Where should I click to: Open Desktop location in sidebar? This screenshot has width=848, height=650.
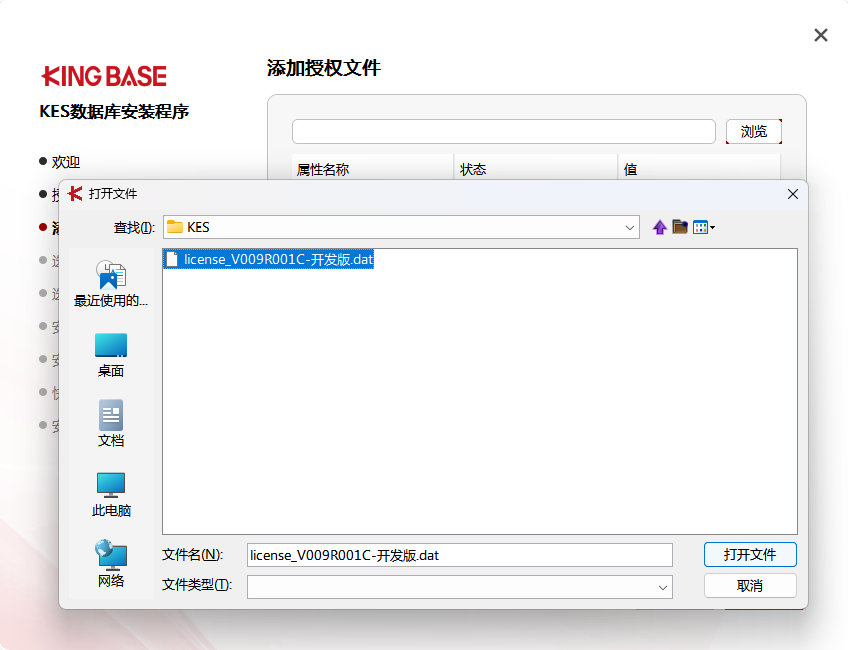[111, 355]
